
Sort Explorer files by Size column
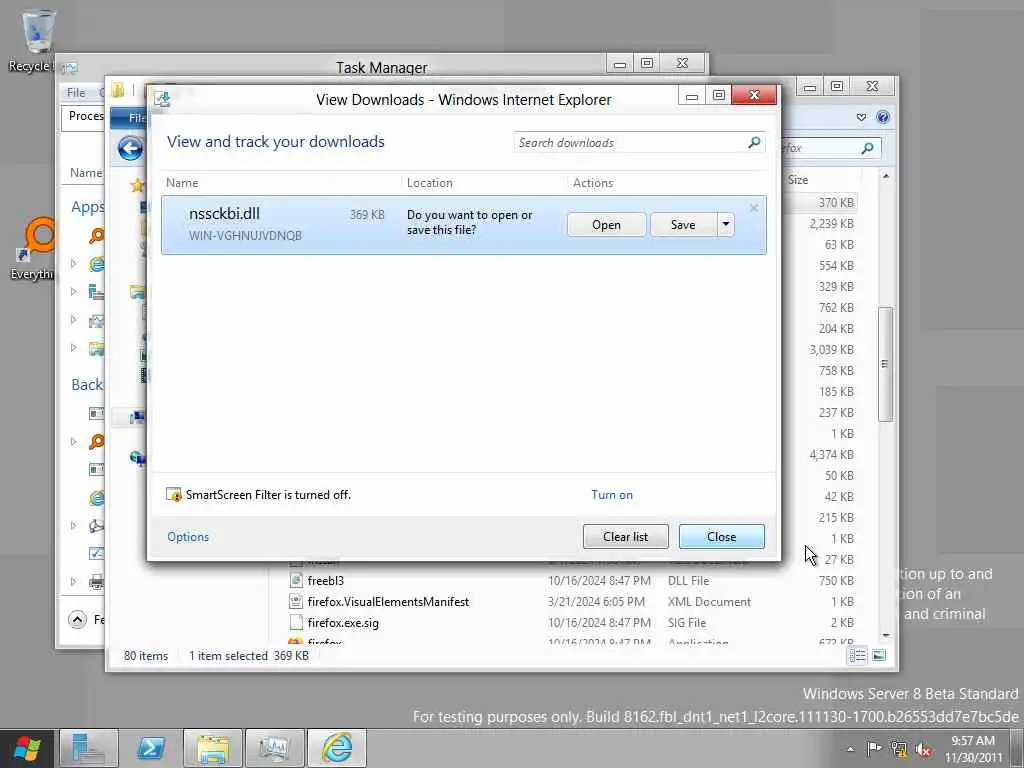click(798, 180)
